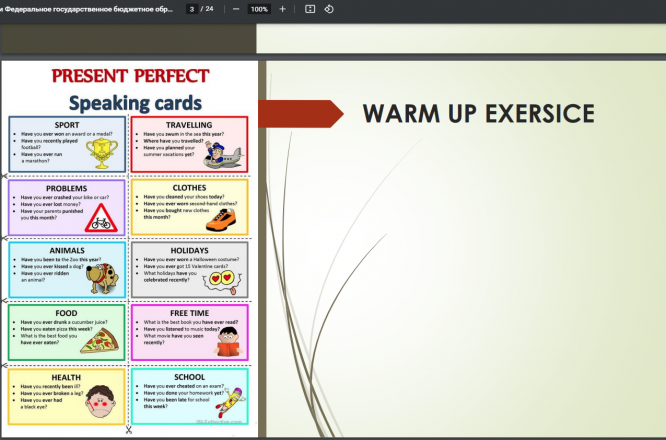
Task: Click 'Have you ever worn a Halloween costume?' line
Action: [191, 259]
